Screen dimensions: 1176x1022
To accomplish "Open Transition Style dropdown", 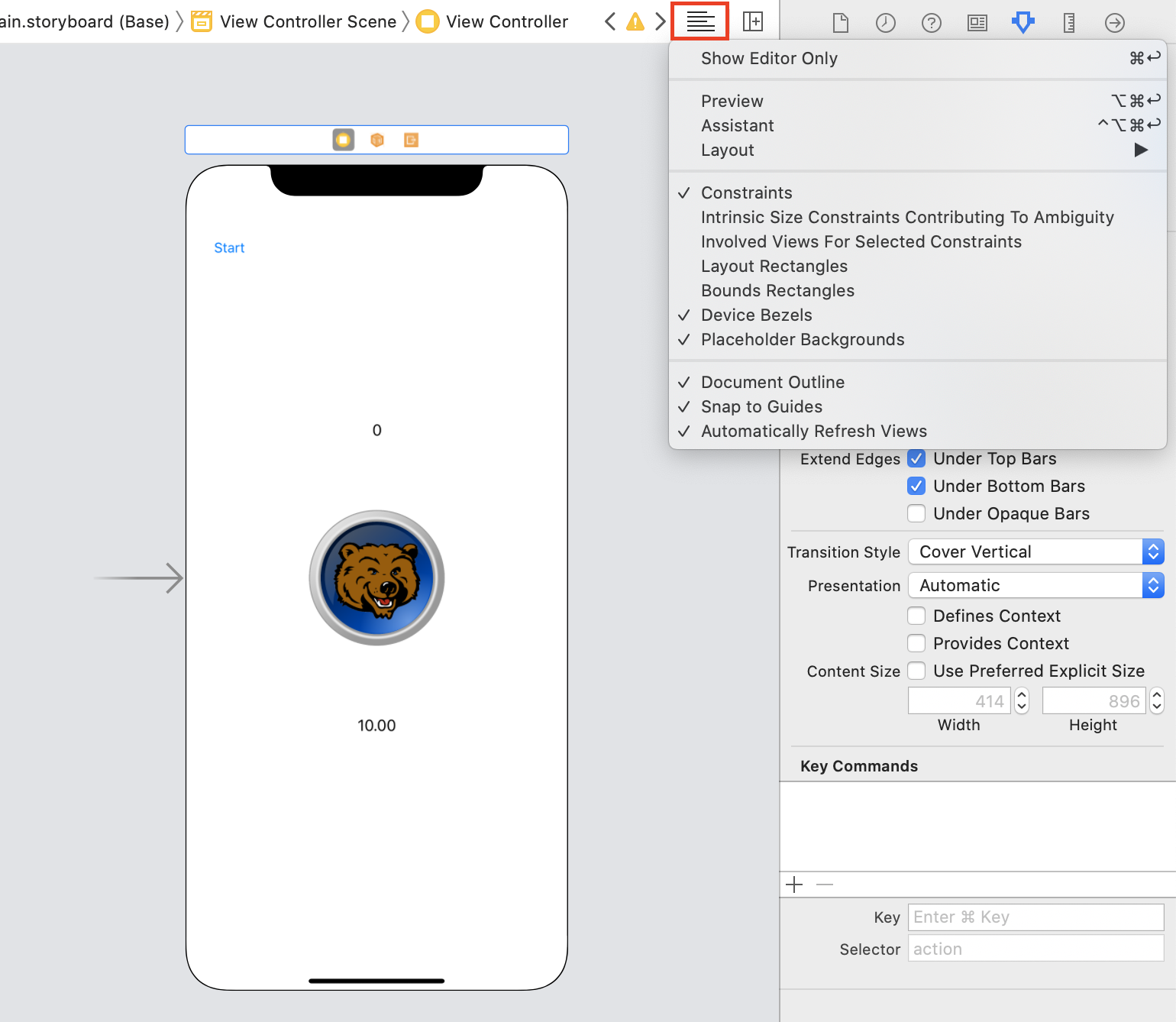I will click(x=1035, y=551).
